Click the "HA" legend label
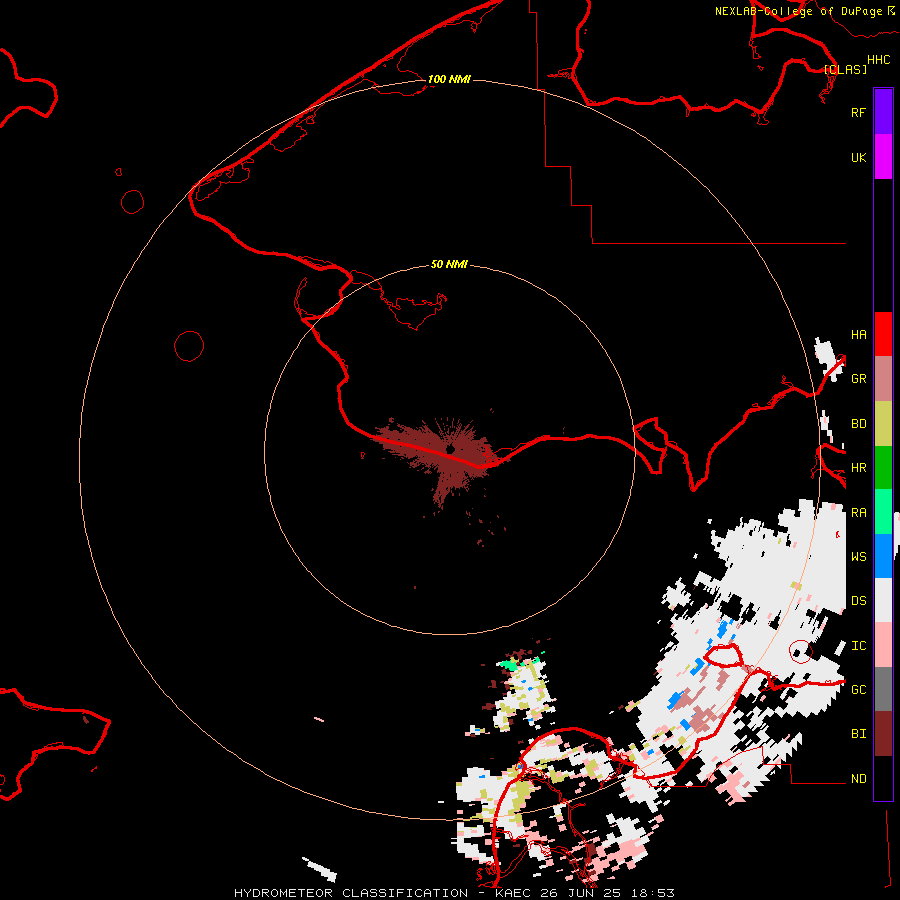This screenshot has height=900, width=900. tap(858, 335)
